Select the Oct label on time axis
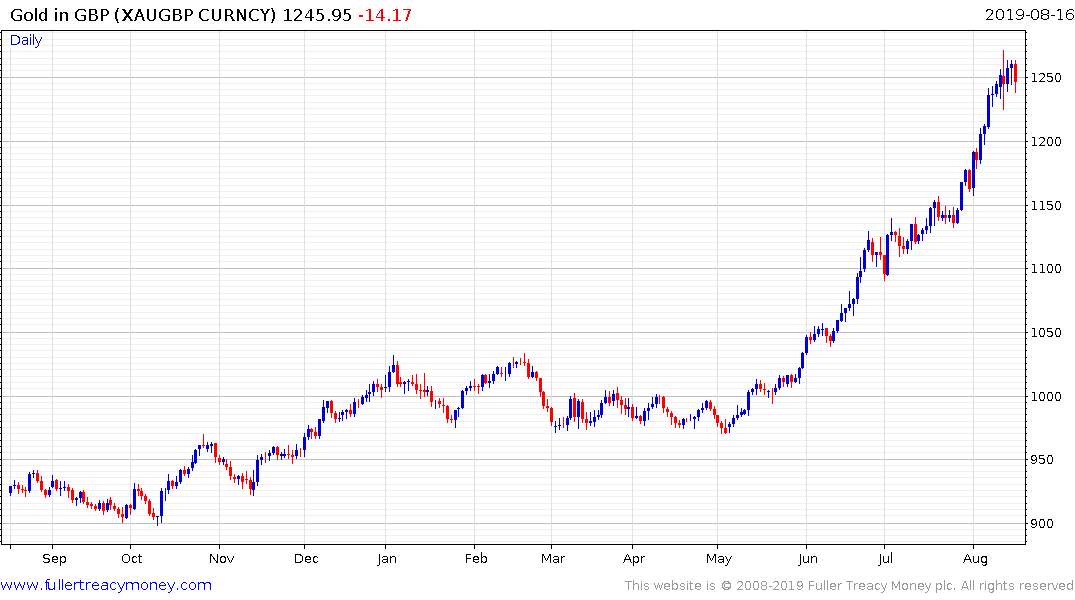 point(132,558)
